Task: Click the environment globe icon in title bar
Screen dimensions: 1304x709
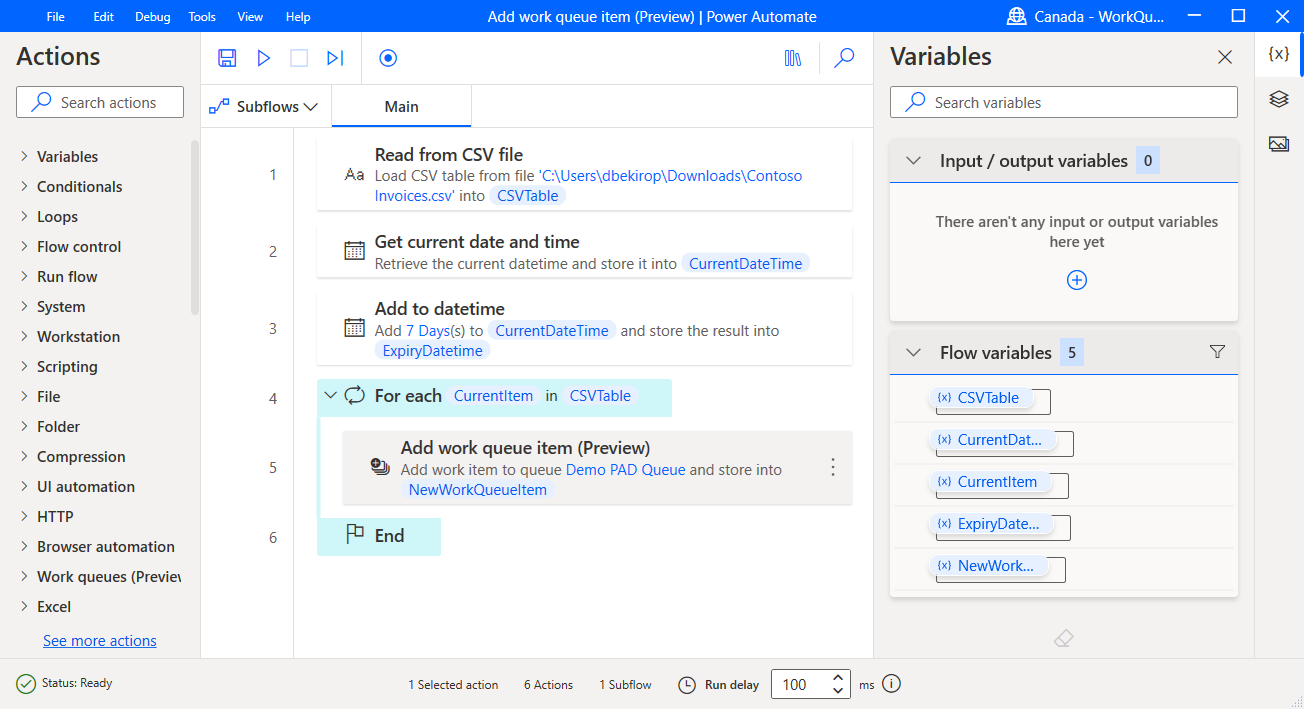Action: 1017,16
